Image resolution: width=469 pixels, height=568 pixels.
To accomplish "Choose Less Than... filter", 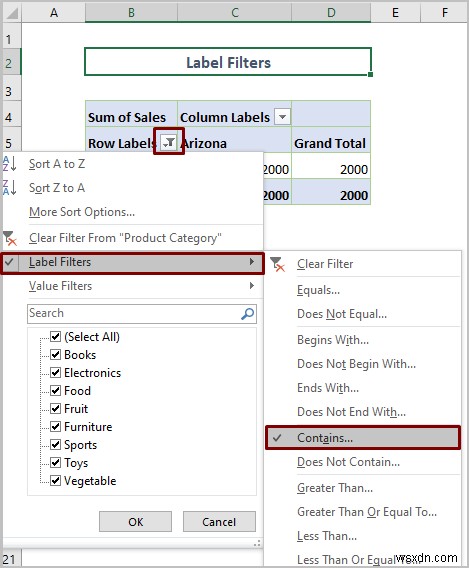I will click(x=363, y=536).
